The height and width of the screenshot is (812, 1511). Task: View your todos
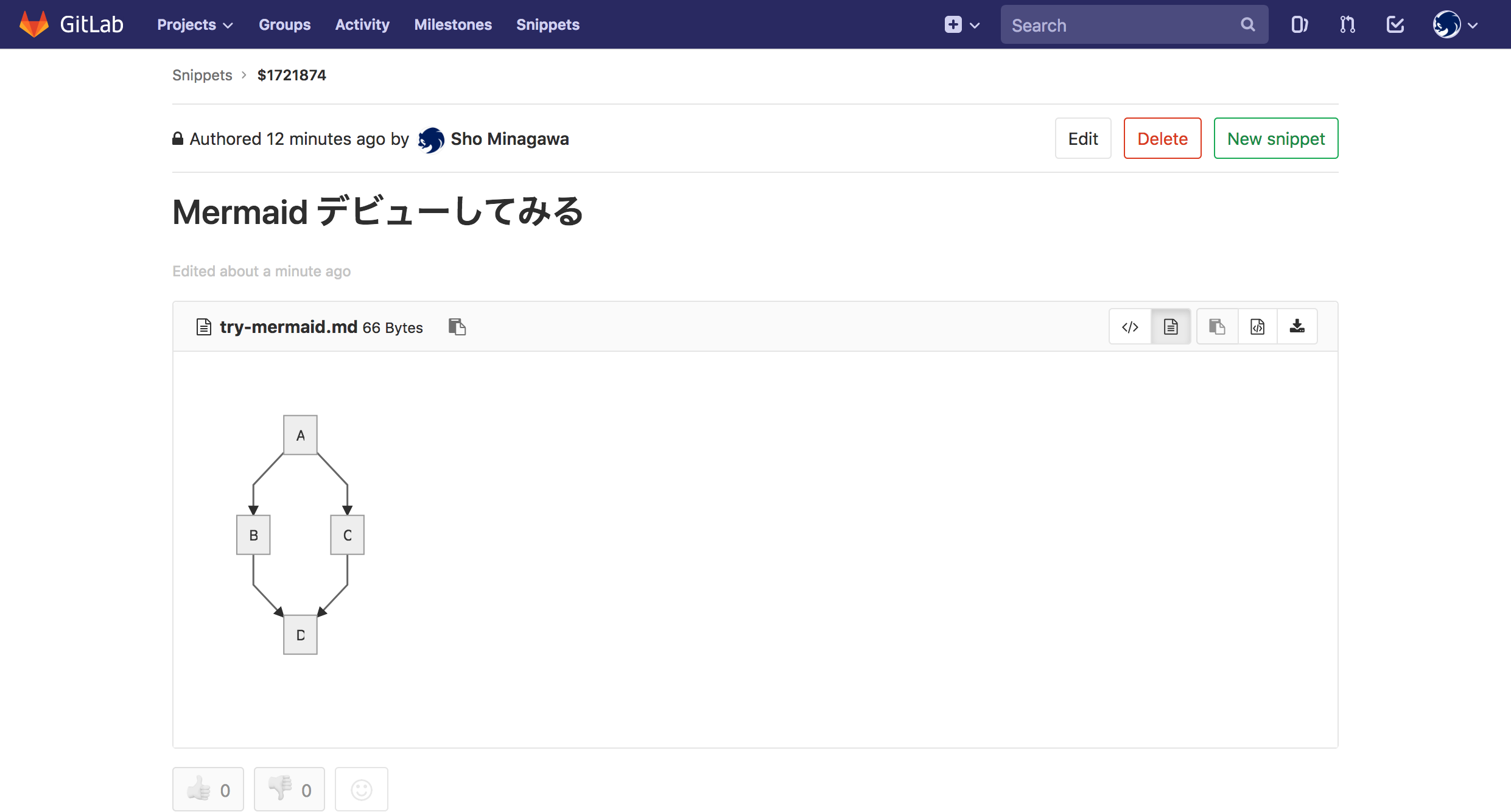coord(1395,24)
